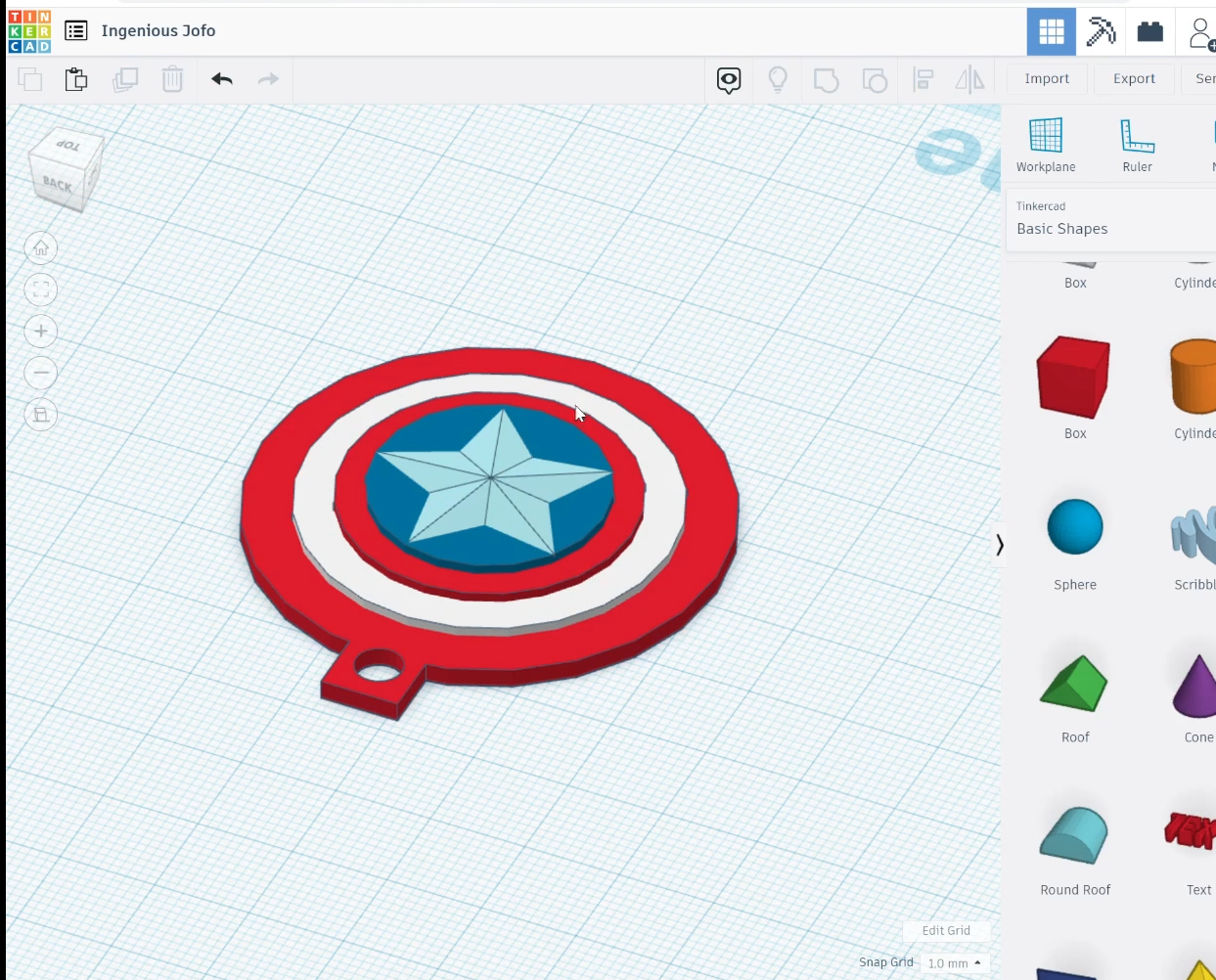The image size is (1216, 980).
Task: Click the view cube TOP face
Action: tap(68, 145)
